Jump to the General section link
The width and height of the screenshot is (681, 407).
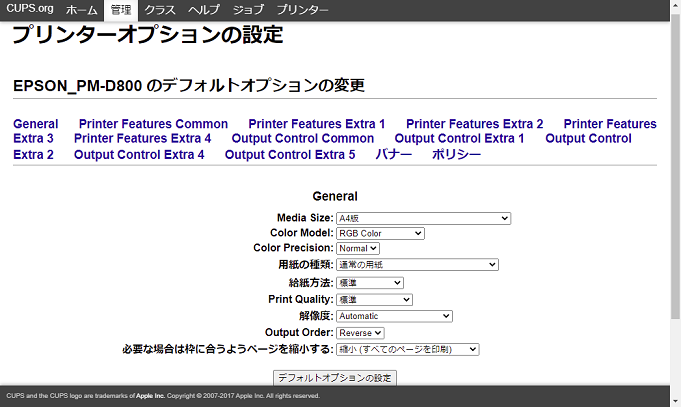[x=36, y=124]
